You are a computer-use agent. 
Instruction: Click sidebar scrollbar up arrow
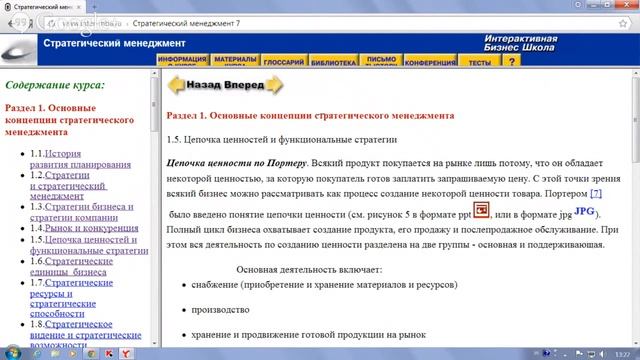point(154,73)
